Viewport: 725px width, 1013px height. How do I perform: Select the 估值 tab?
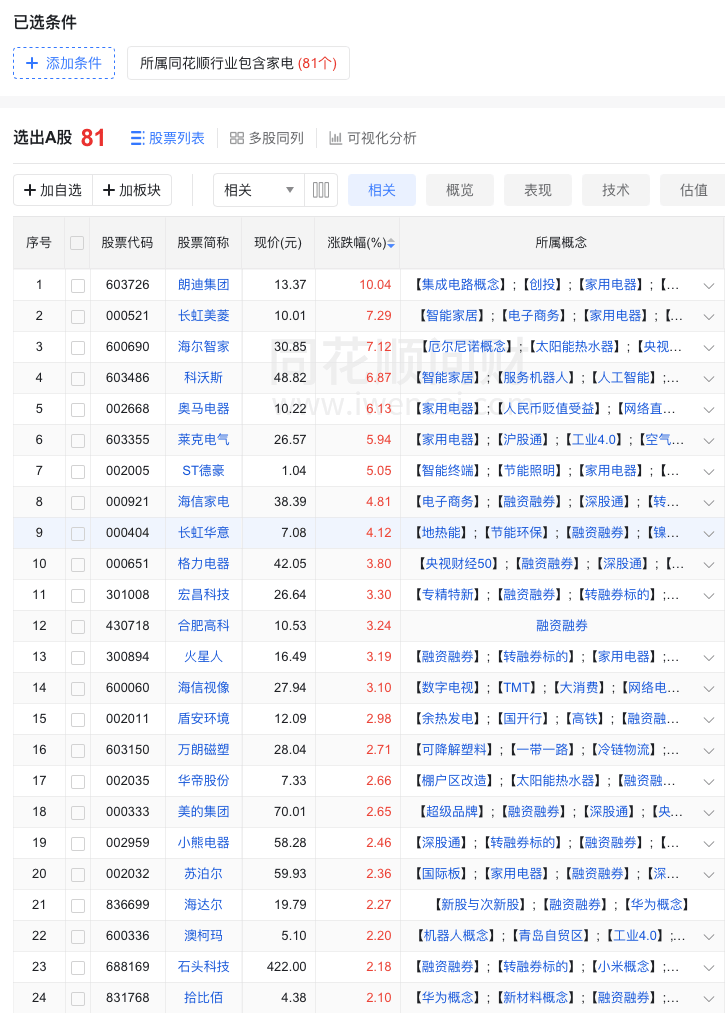pyautogui.click(x=693, y=190)
